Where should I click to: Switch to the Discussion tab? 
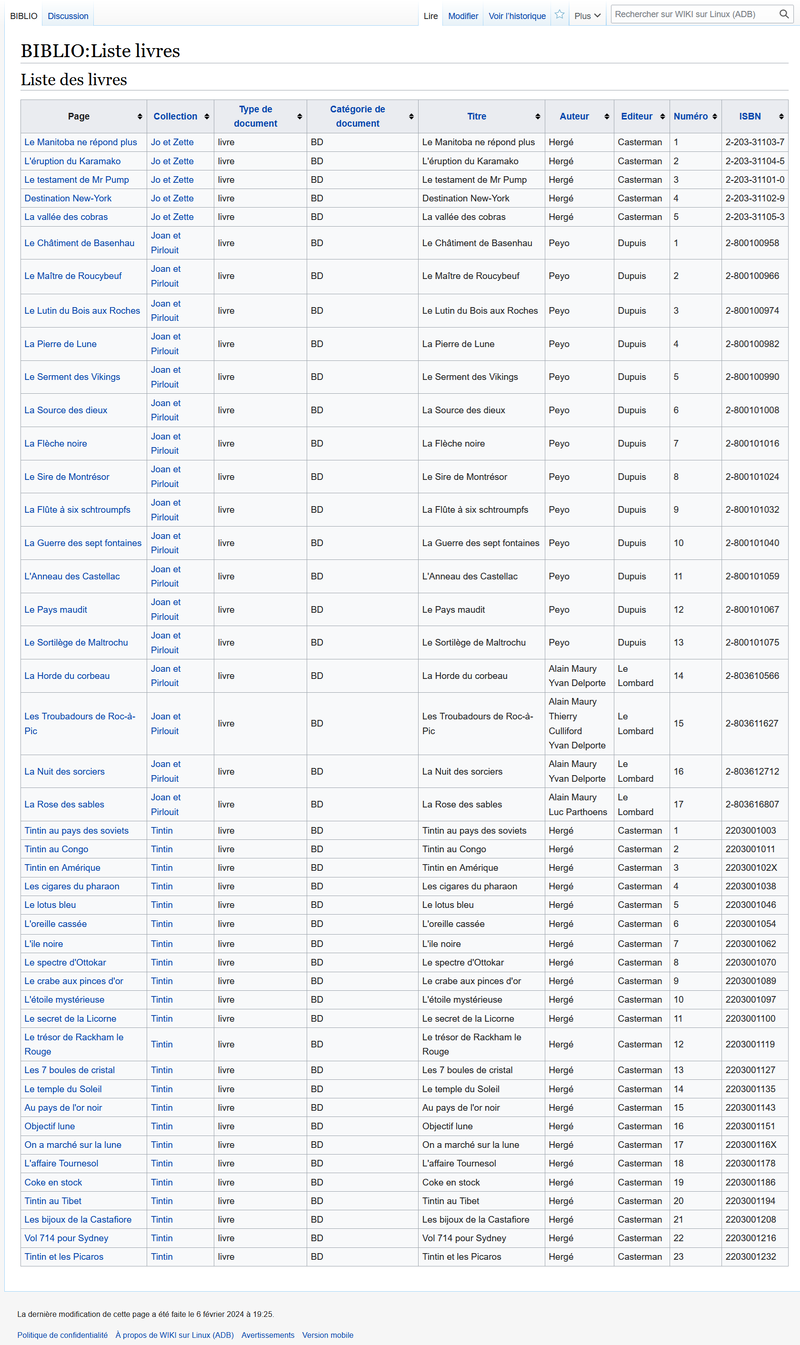coord(68,16)
